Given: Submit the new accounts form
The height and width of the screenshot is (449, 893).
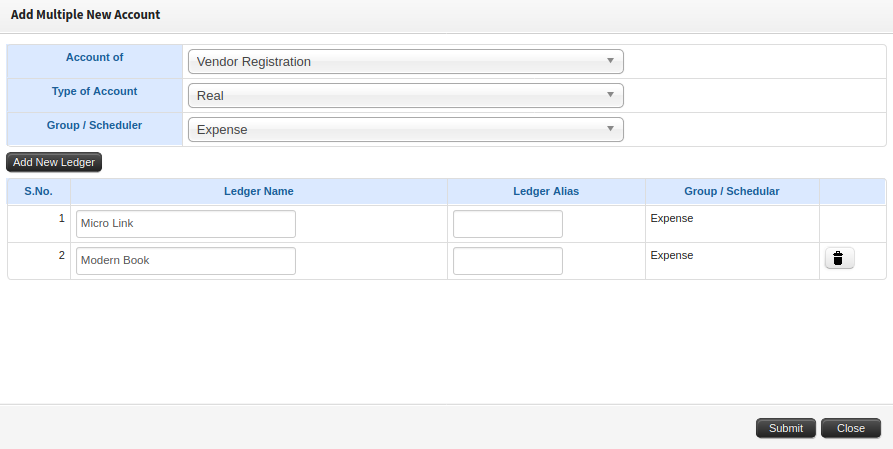Looking at the screenshot, I should coord(786,428).
